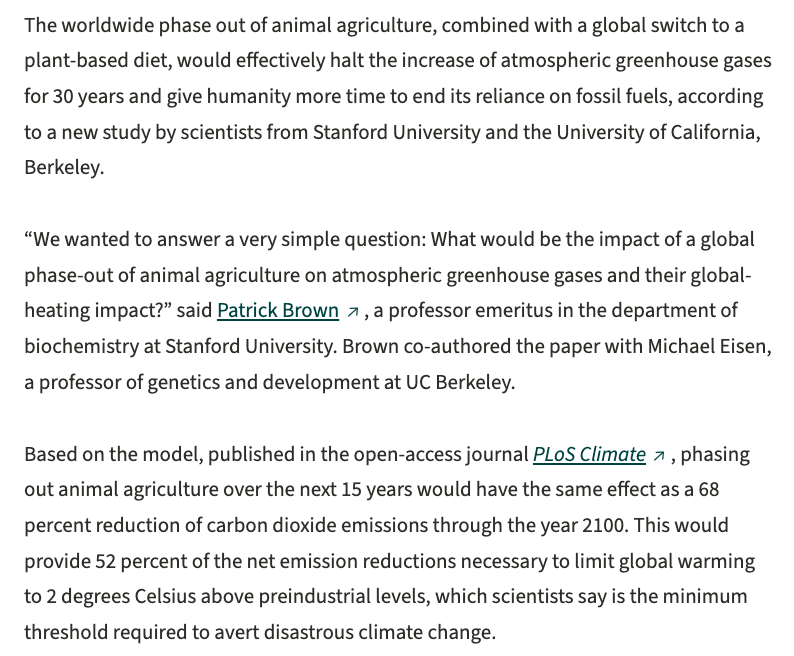Click the word "Berkeley." ending the first paragraph
This screenshot has width=794, height=656.
(x=64, y=167)
